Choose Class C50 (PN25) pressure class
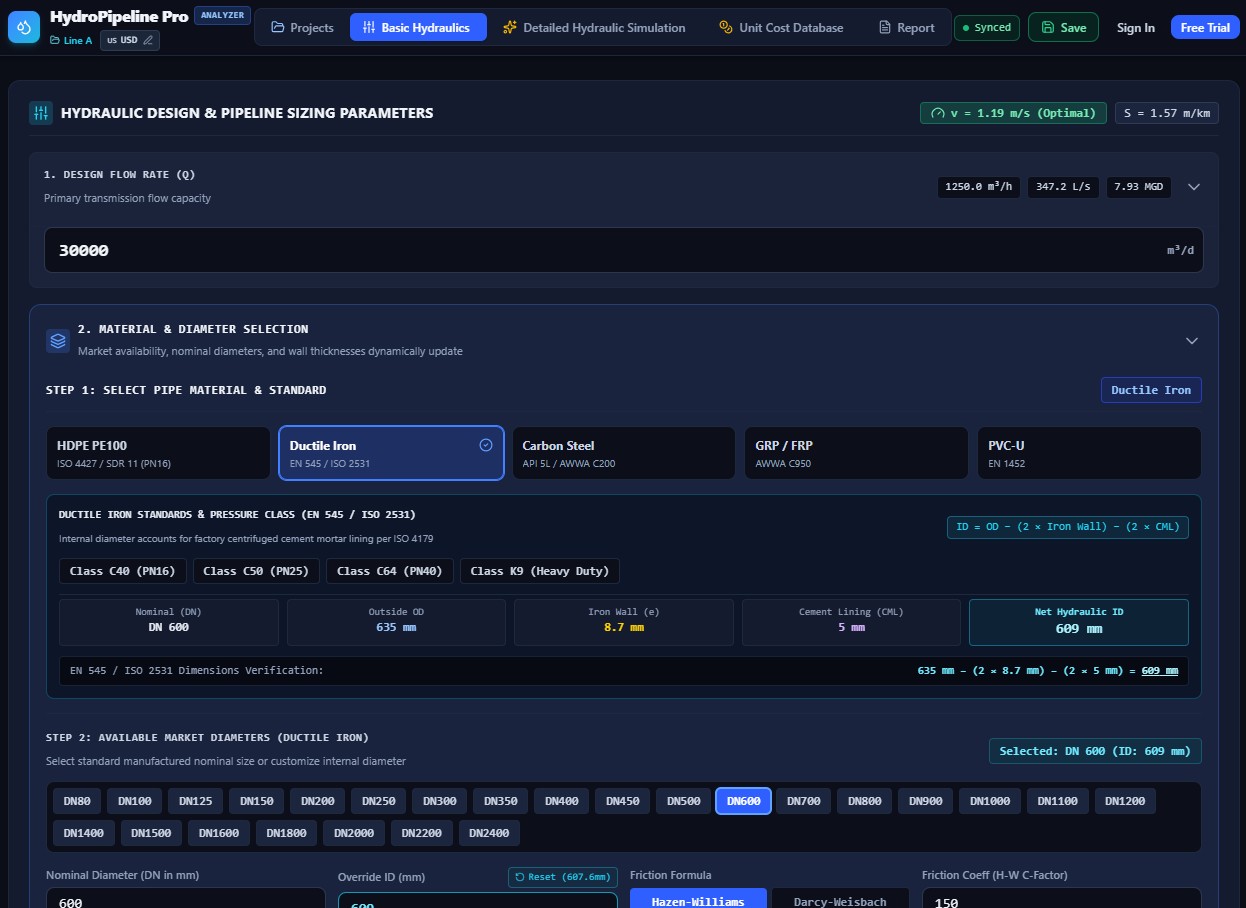 pyautogui.click(x=256, y=571)
